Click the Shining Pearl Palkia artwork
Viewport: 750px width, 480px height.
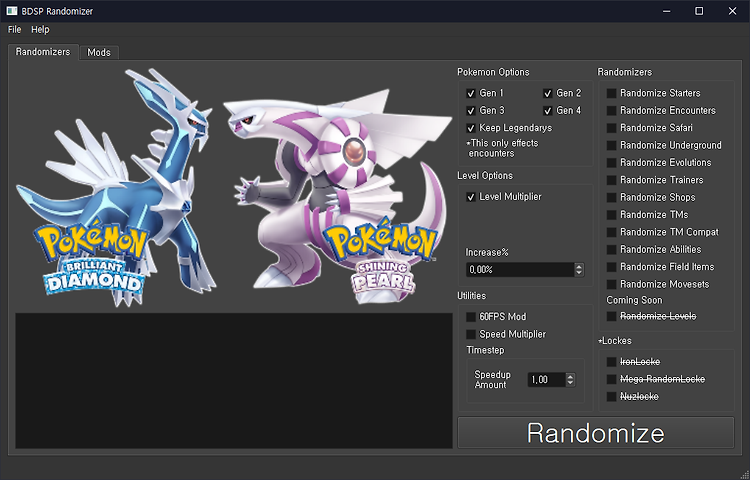click(337, 196)
